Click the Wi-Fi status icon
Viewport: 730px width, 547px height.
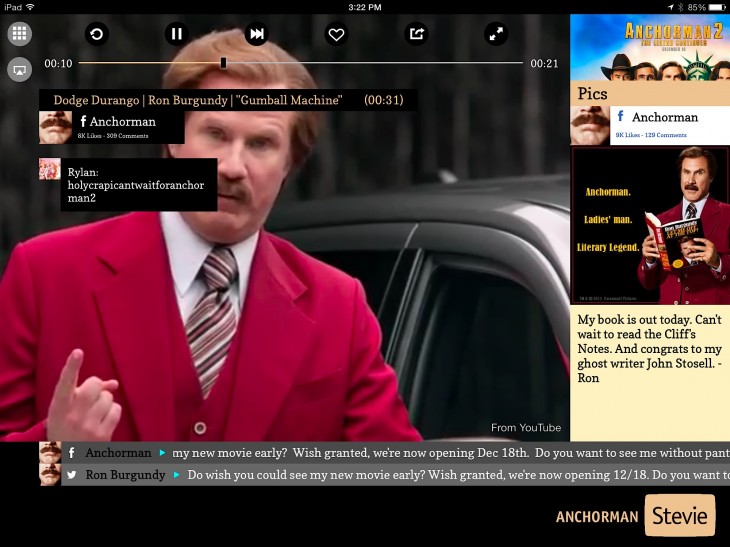coord(30,7)
